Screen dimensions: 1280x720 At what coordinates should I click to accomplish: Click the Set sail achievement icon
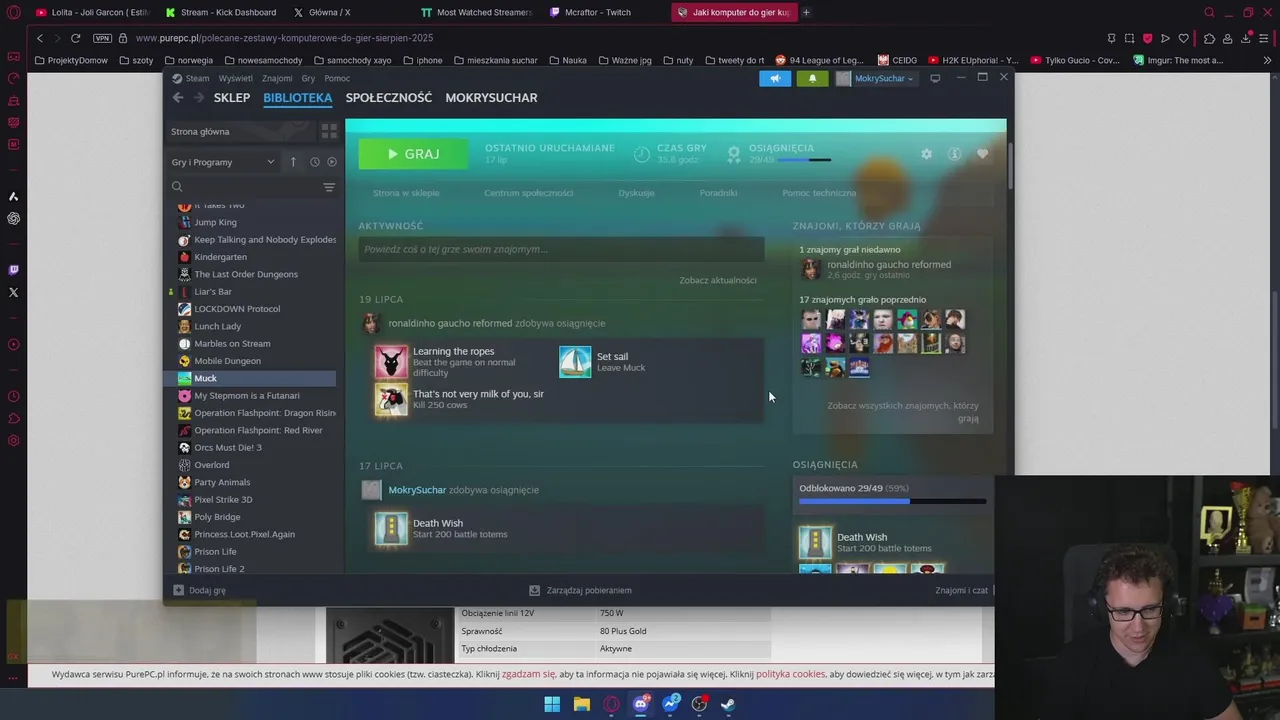[575, 362]
